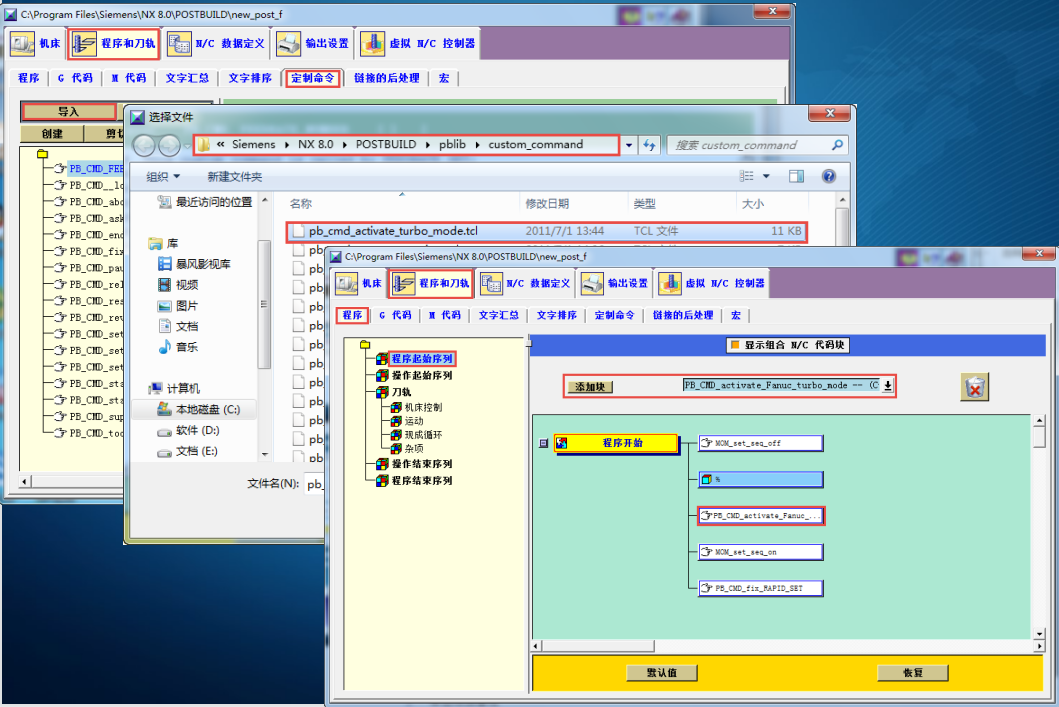Click the 添加块 button
The height and width of the screenshot is (707, 1059).
[x=590, y=387]
